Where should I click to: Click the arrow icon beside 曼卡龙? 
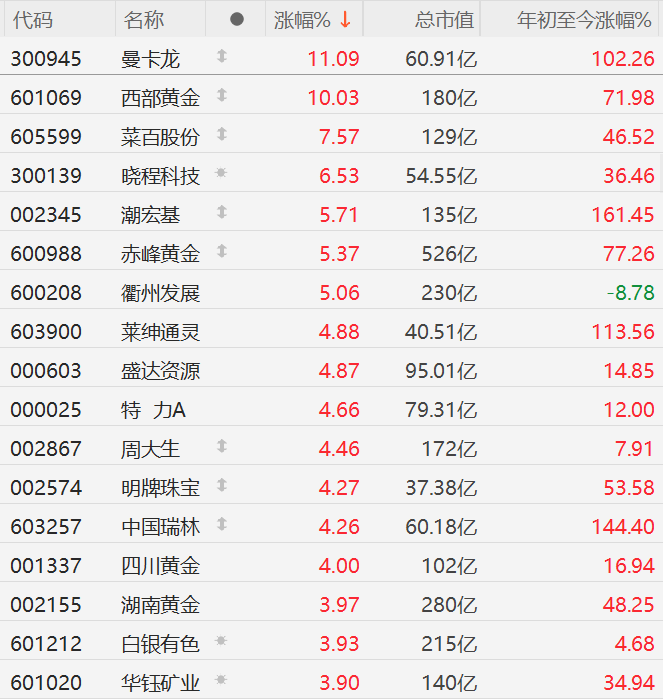(222, 56)
